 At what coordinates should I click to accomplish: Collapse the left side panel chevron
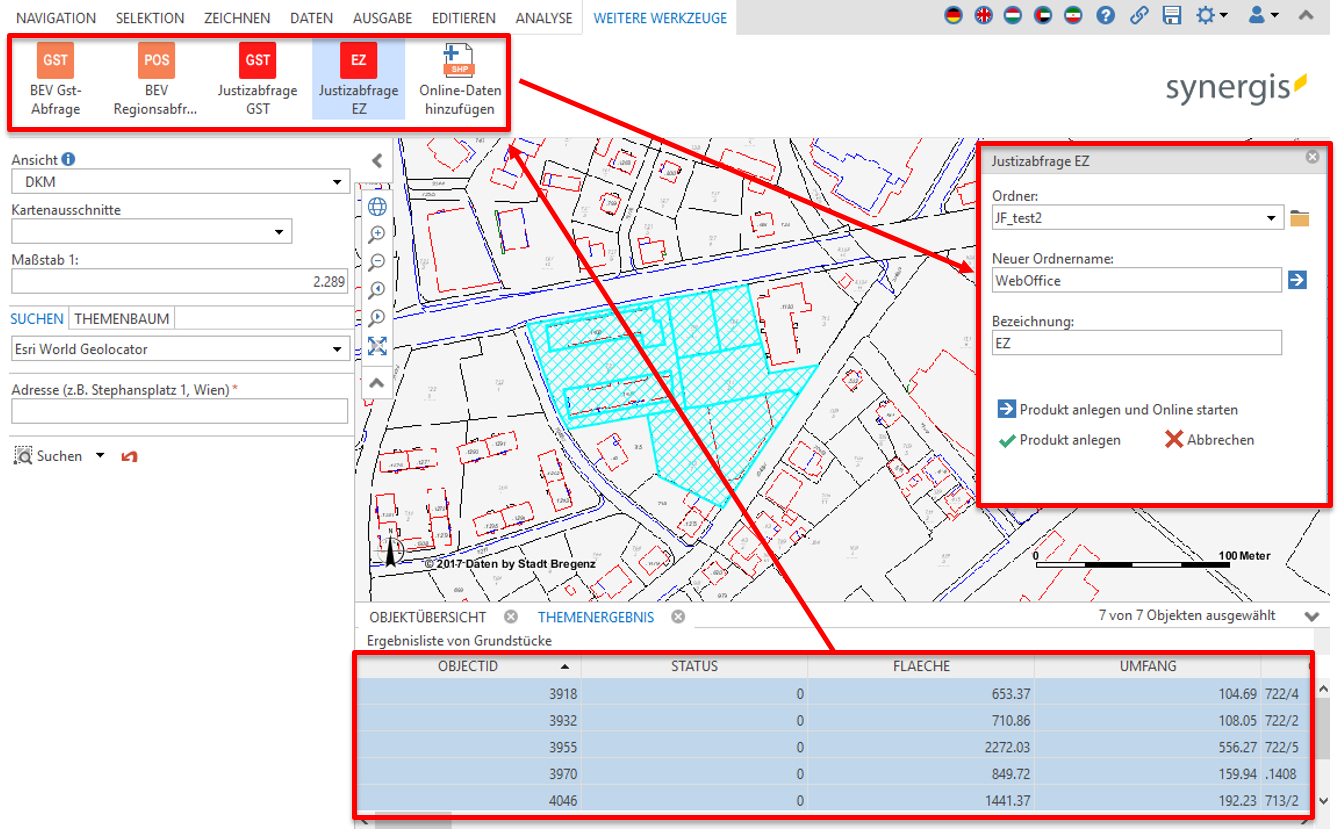click(x=377, y=160)
